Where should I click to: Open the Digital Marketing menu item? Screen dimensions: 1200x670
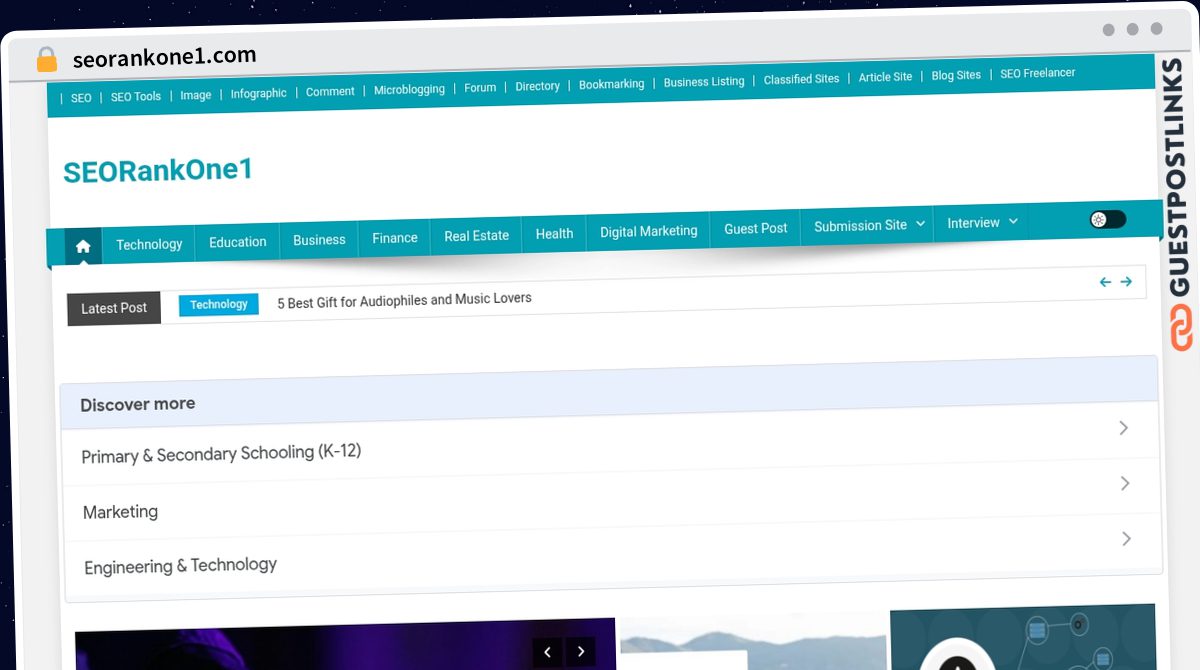[648, 231]
